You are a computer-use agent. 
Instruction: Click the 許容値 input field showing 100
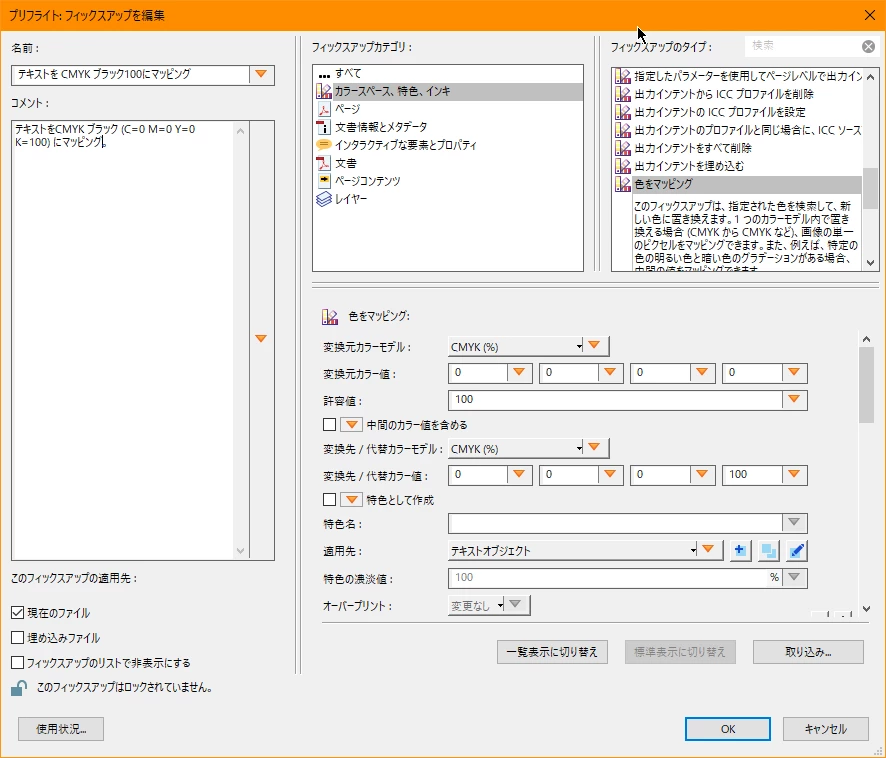[x=615, y=400]
